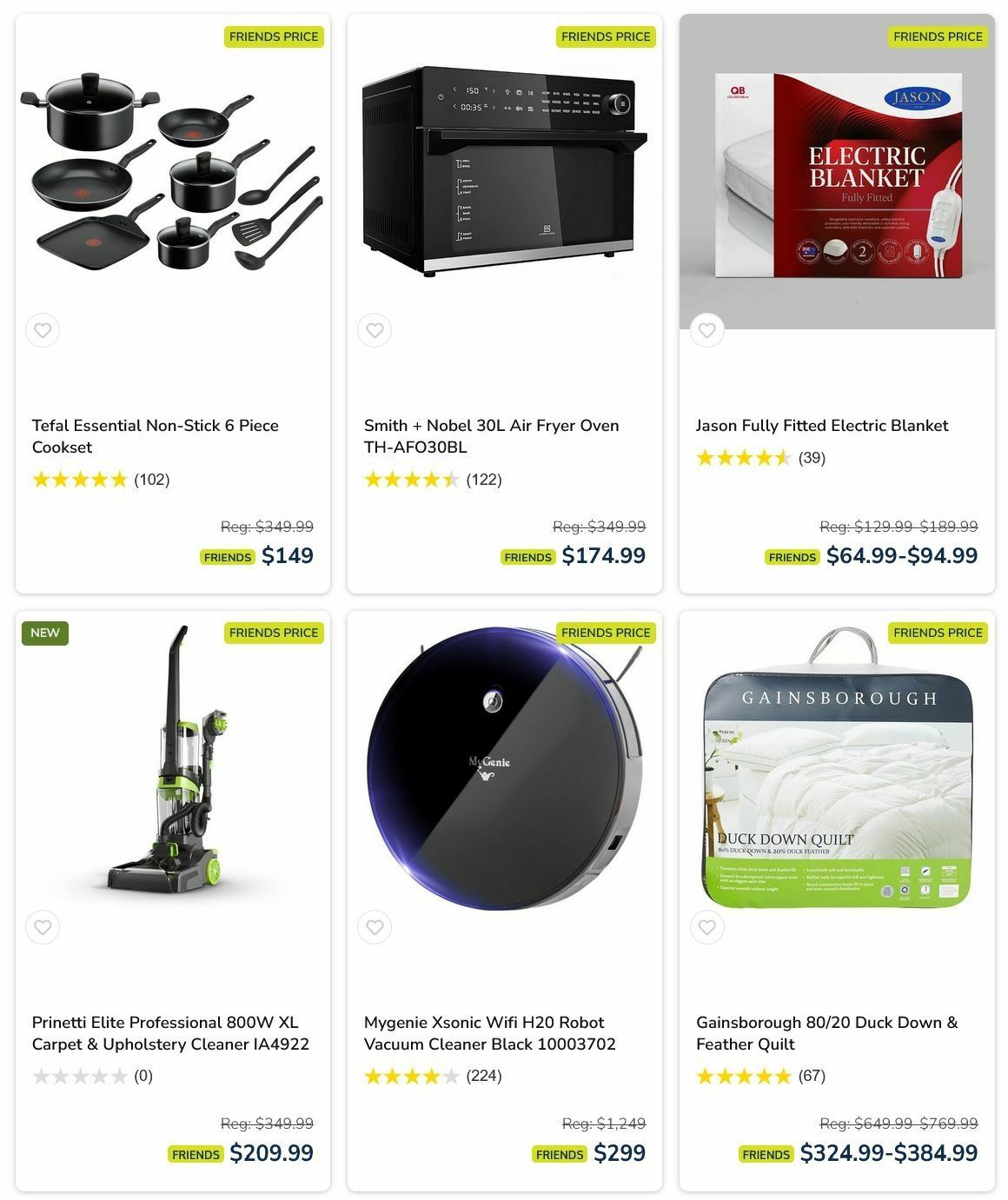Viewport: 1008px width, 1200px height.
Task: Tap wishlist heart on Jason Electric Blanket
Action: tap(707, 330)
